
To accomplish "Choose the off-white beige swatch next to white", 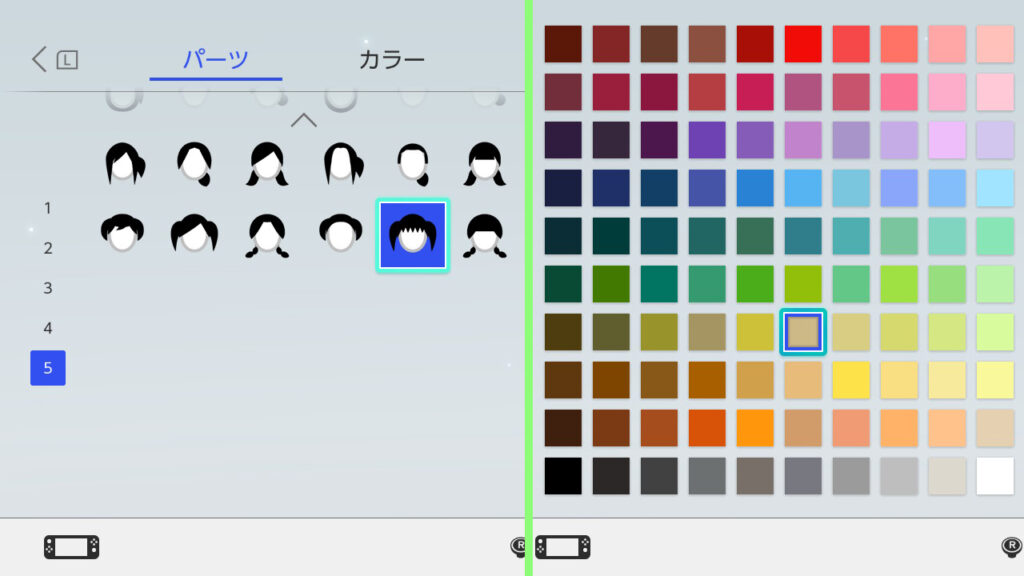I will 947,476.
